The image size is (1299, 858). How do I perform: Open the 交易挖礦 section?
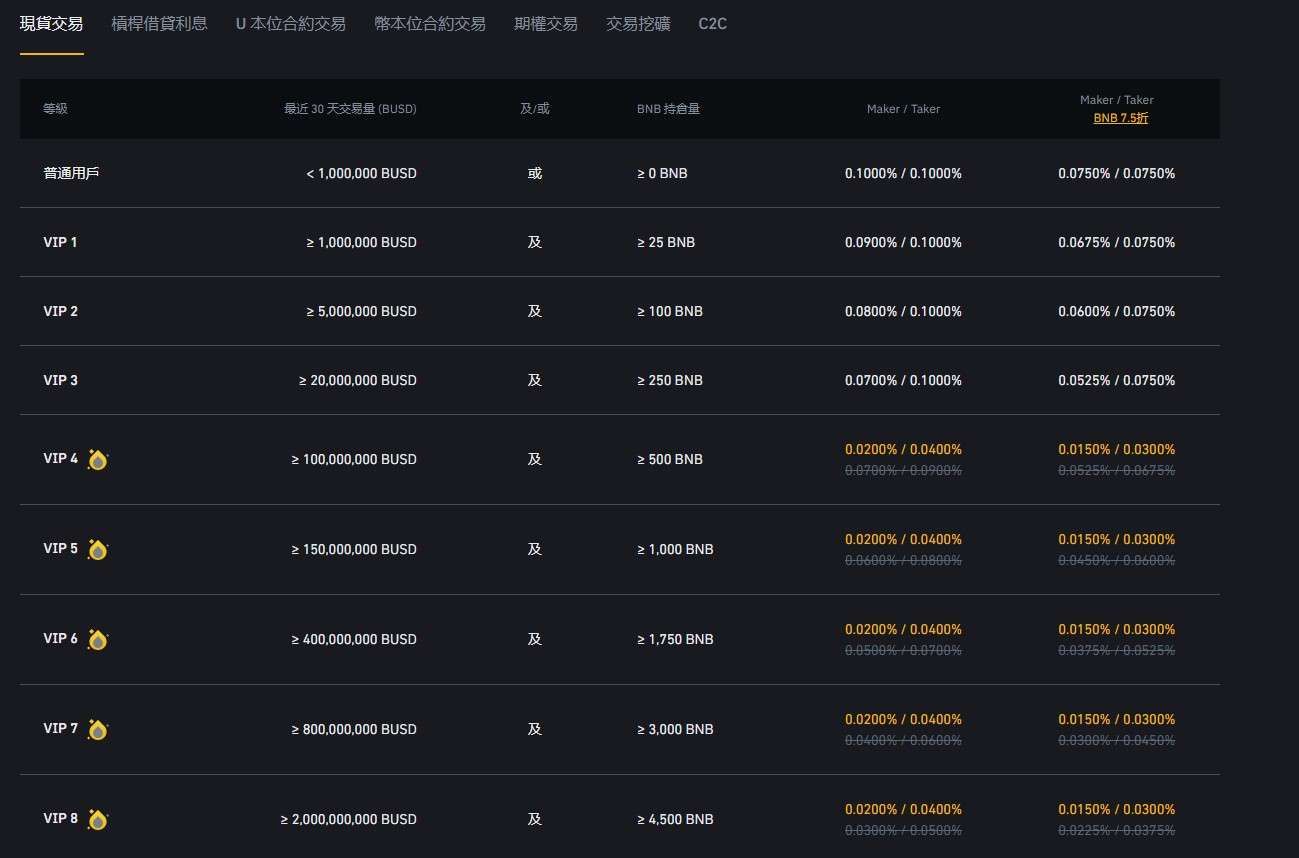coord(637,23)
